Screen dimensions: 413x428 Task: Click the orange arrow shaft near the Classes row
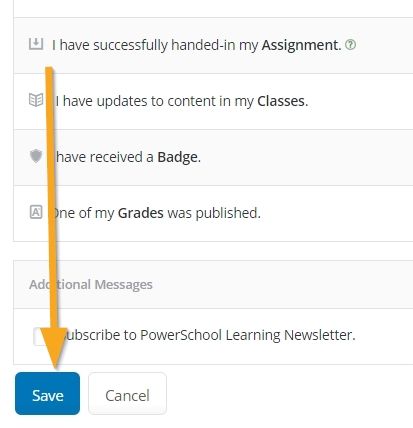pos(50,101)
